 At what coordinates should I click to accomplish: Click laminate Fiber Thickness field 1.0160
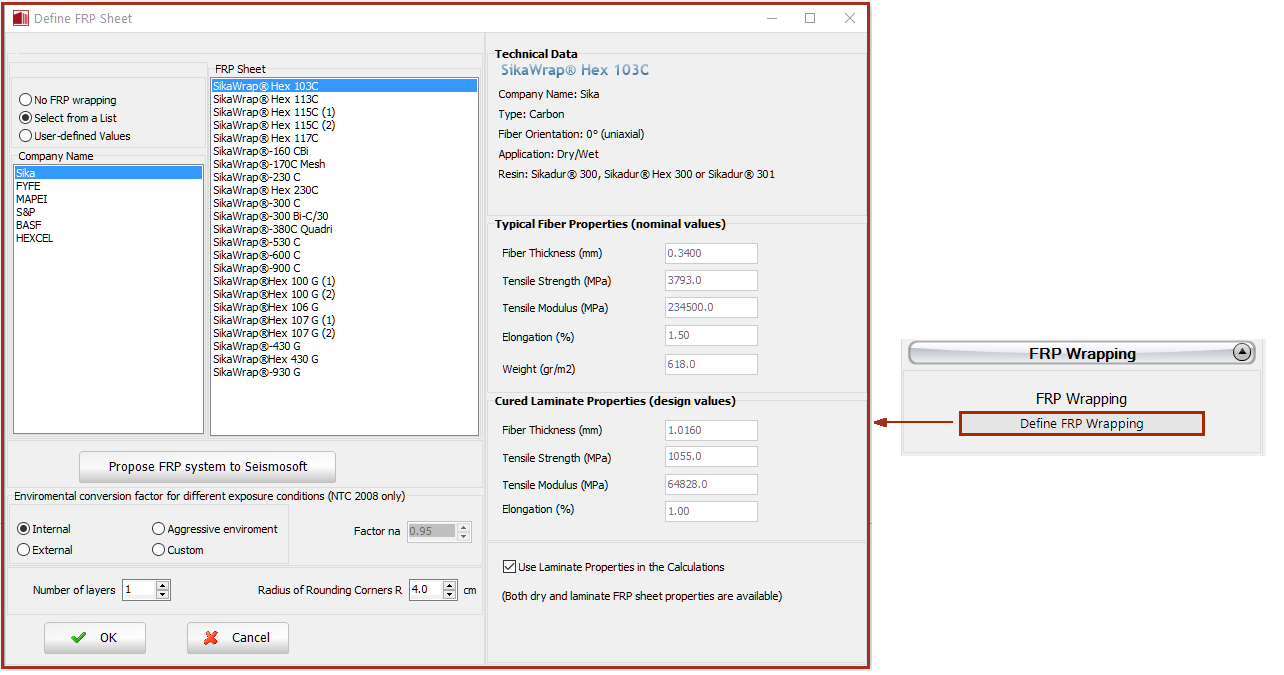(711, 430)
